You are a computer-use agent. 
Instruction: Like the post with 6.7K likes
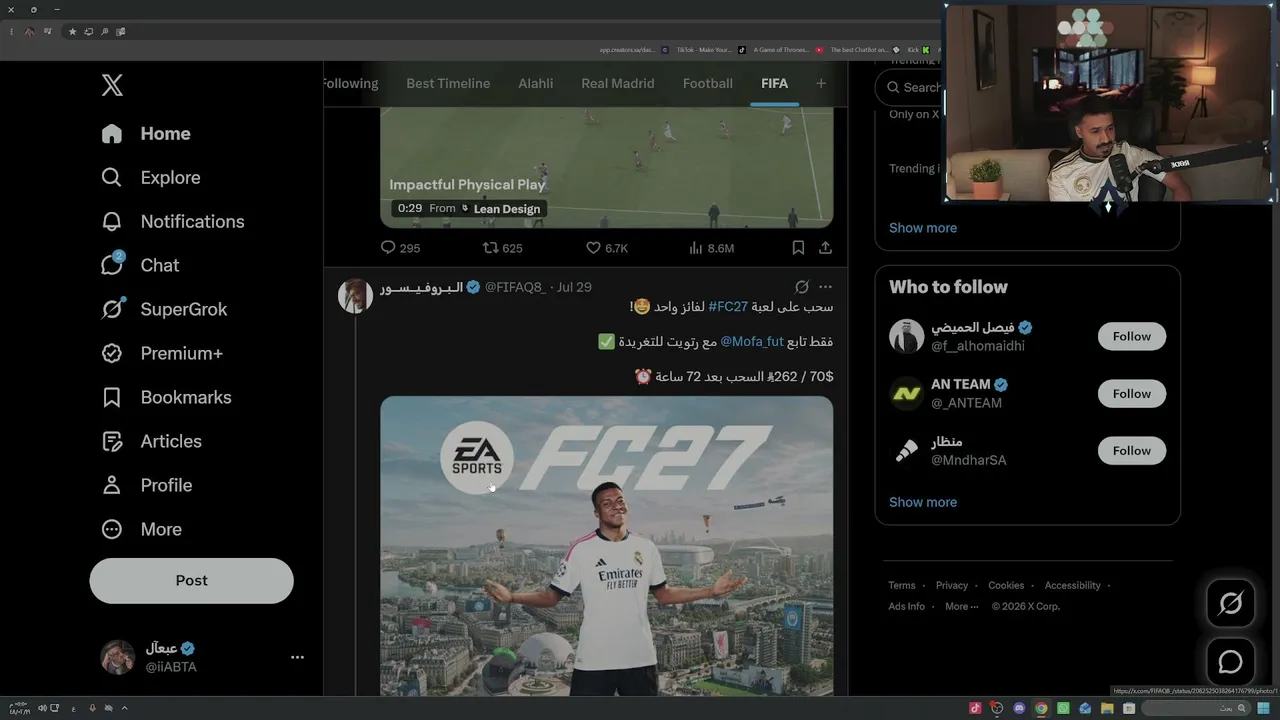click(606, 248)
